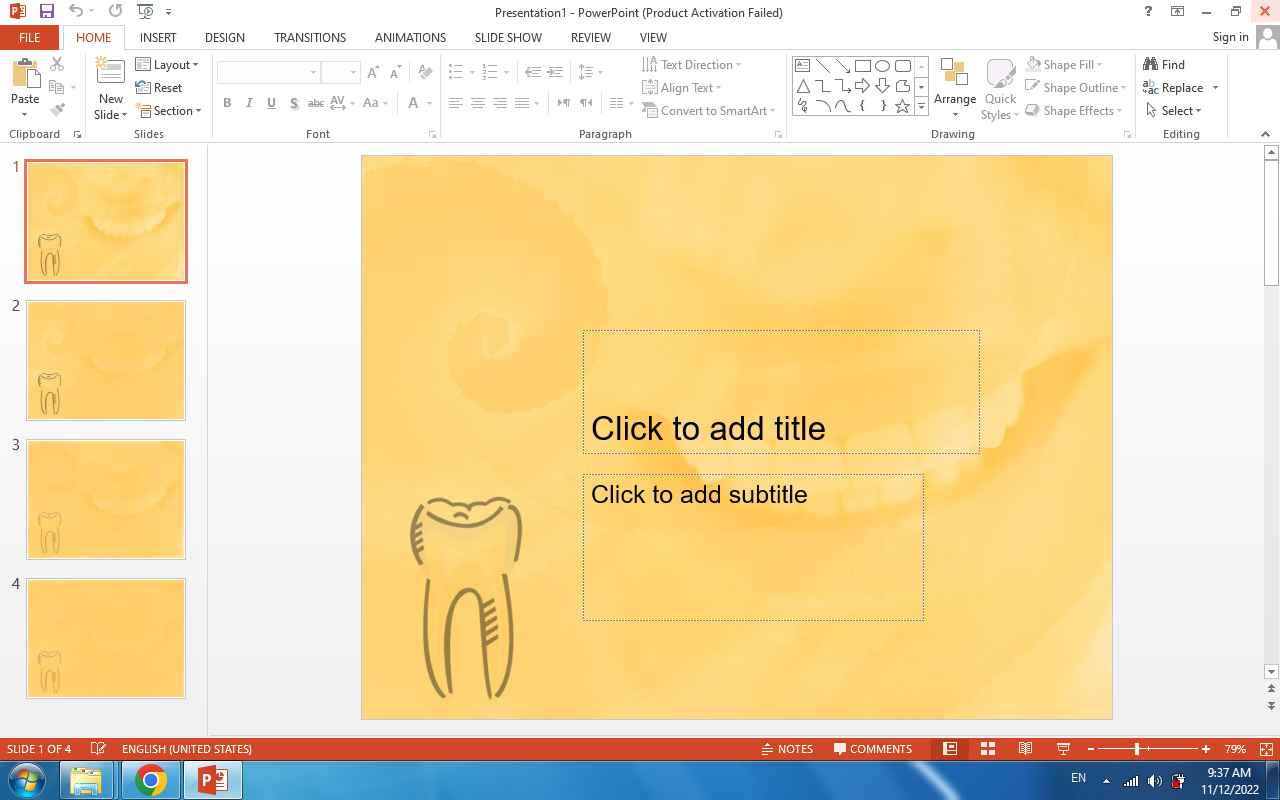
Task: Expand the Select dropdown in Editing group
Action: pyautogui.click(x=1175, y=111)
